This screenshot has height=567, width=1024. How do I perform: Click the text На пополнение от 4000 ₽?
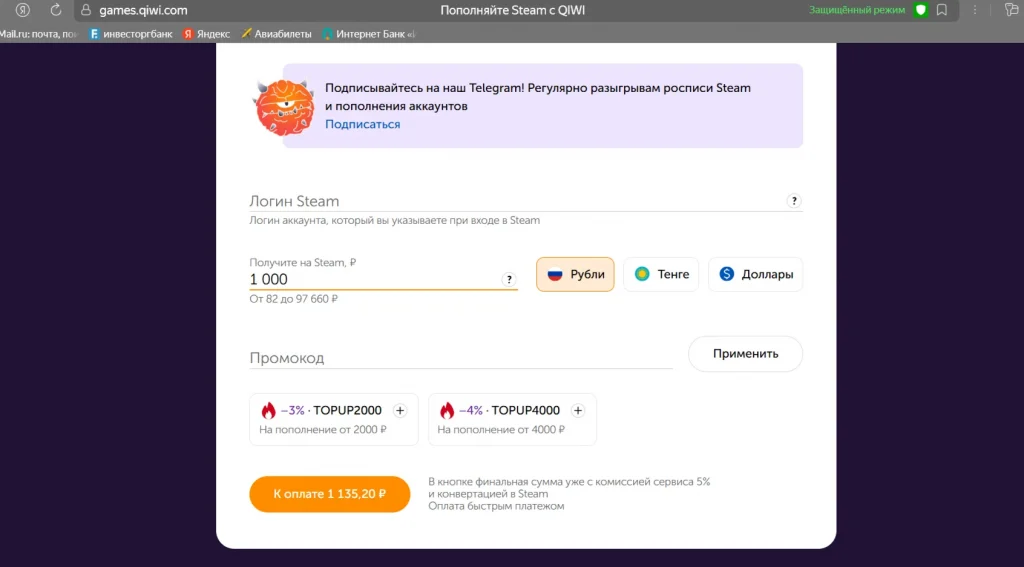(x=501, y=430)
